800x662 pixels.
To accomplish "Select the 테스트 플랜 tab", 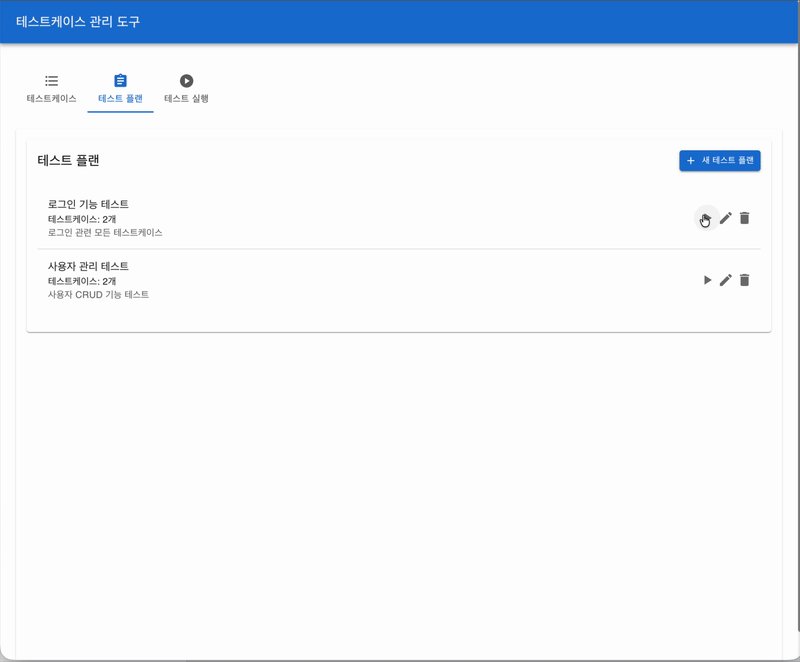I will click(119, 98).
